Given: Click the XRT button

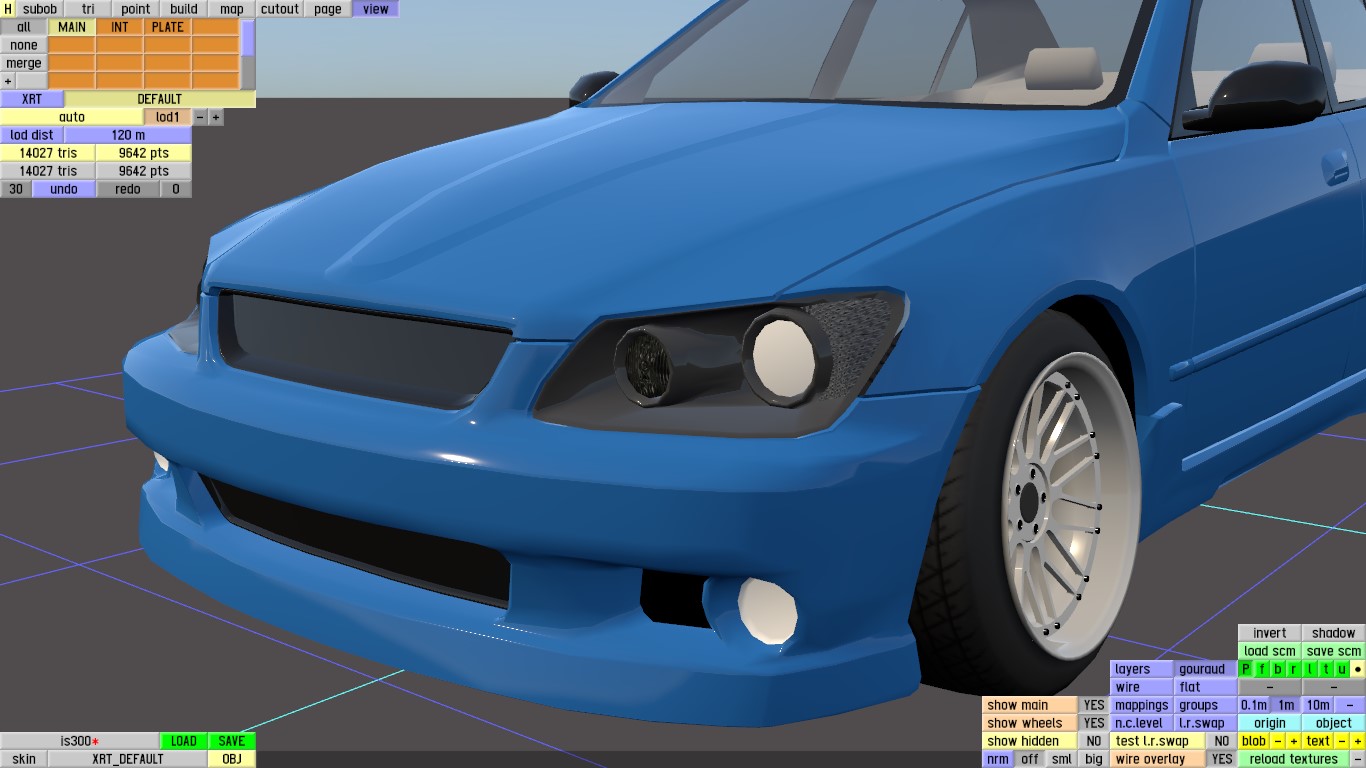Looking at the screenshot, I should tap(32, 99).
